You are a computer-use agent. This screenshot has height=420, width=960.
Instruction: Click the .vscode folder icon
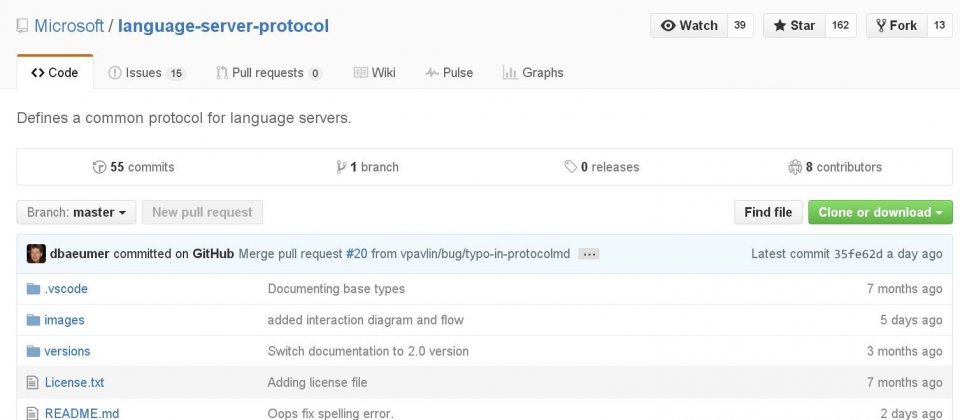(33, 288)
